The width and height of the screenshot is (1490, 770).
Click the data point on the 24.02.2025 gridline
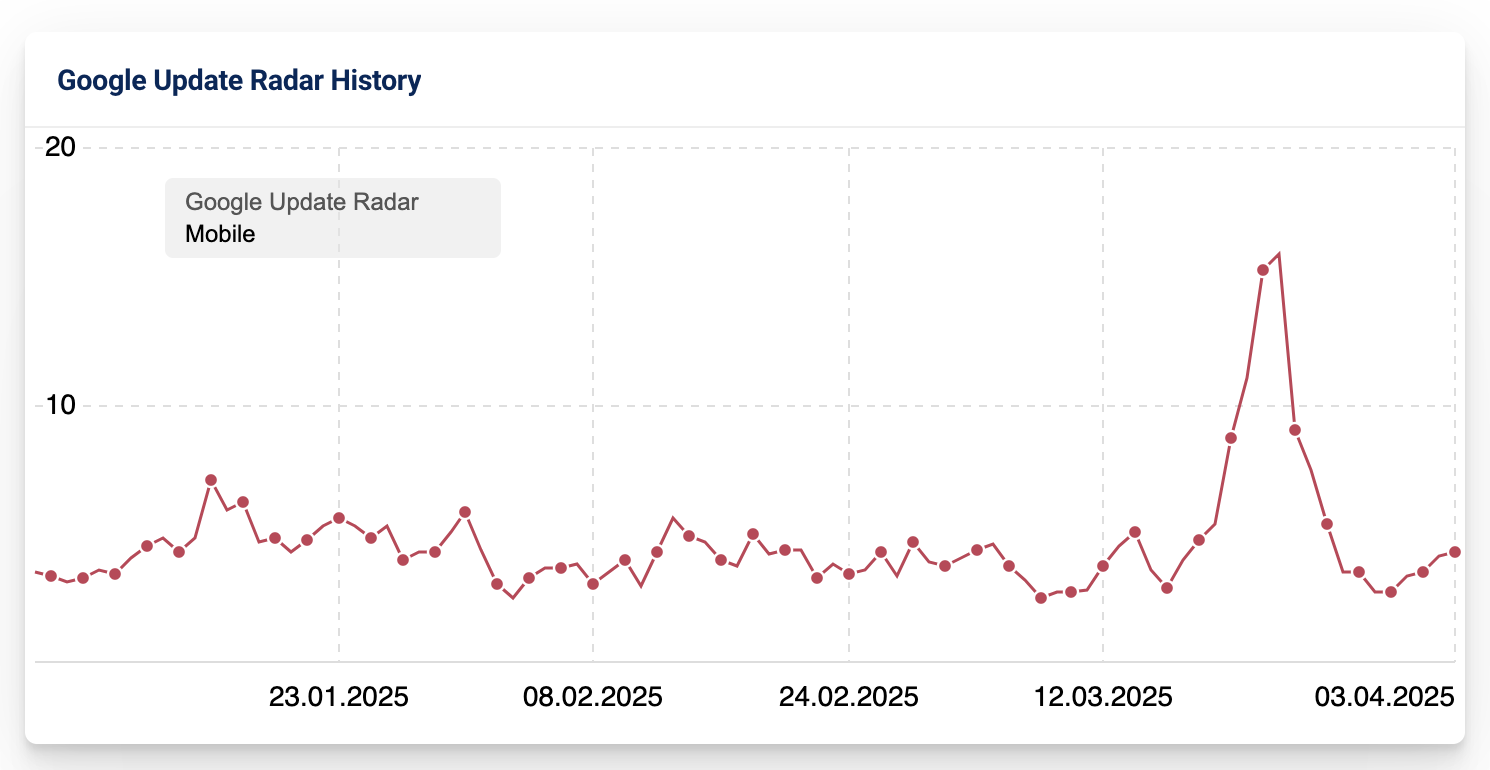pos(849,574)
